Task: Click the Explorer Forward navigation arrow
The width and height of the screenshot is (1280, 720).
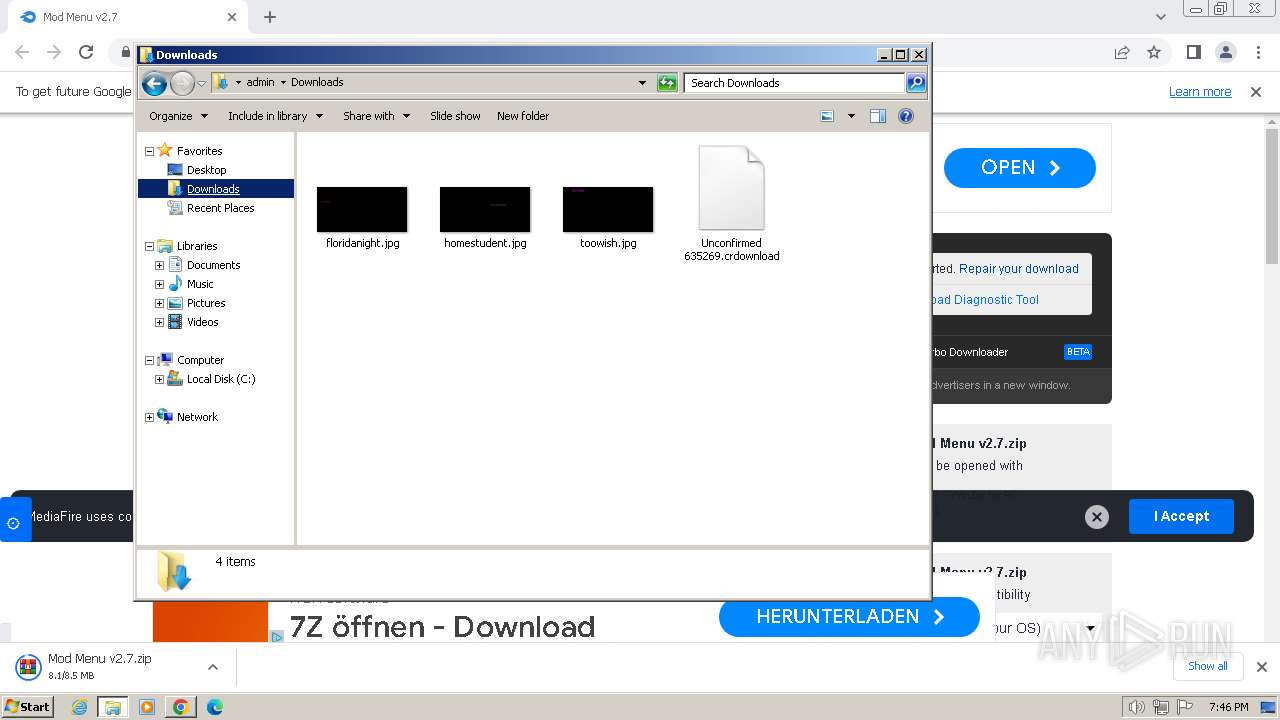Action: (182, 83)
